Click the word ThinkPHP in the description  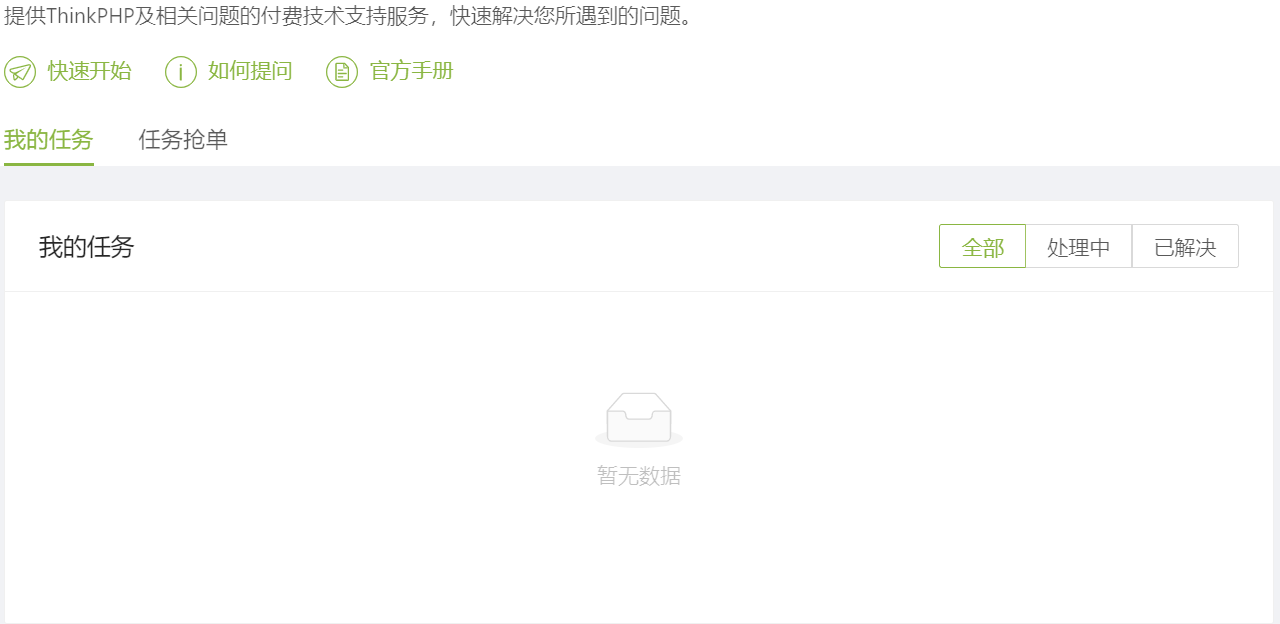pos(91,16)
